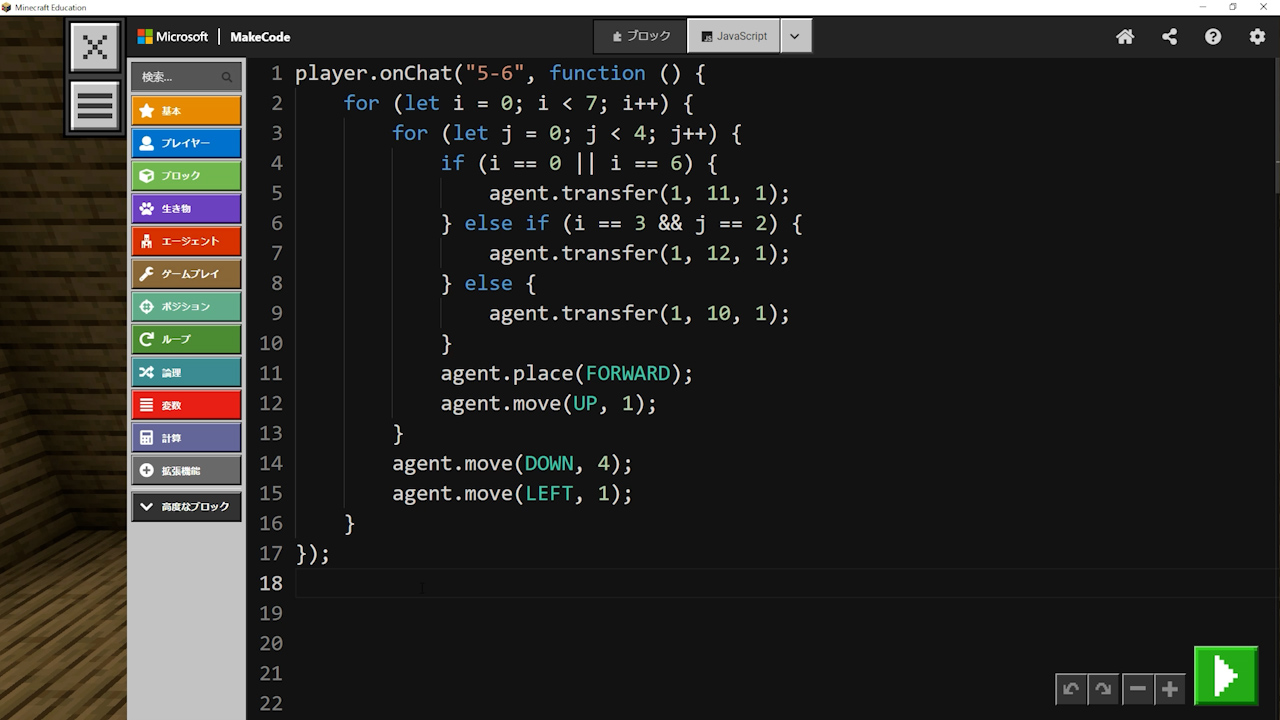Click the green Run program play button
The width and height of the screenshot is (1280, 720).
tap(1226, 677)
